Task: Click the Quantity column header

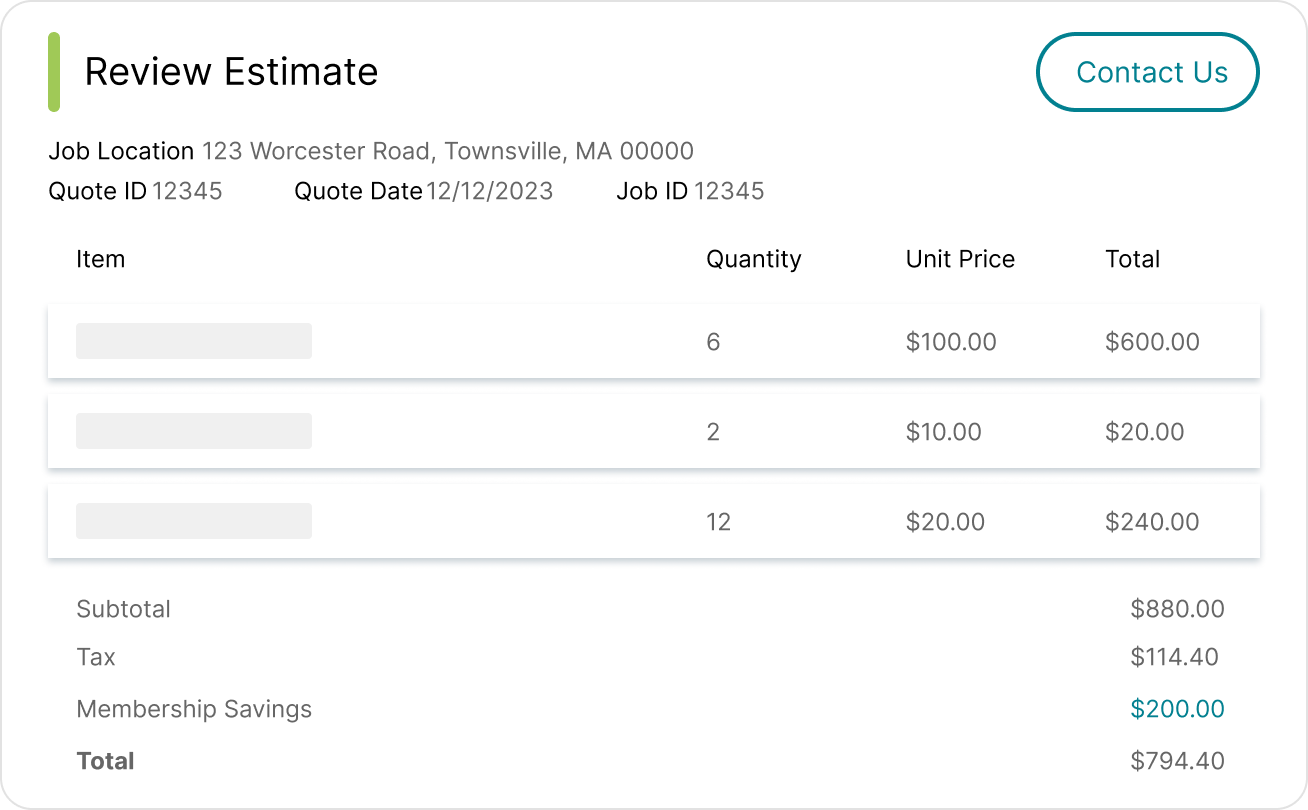Action: click(x=753, y=259)
